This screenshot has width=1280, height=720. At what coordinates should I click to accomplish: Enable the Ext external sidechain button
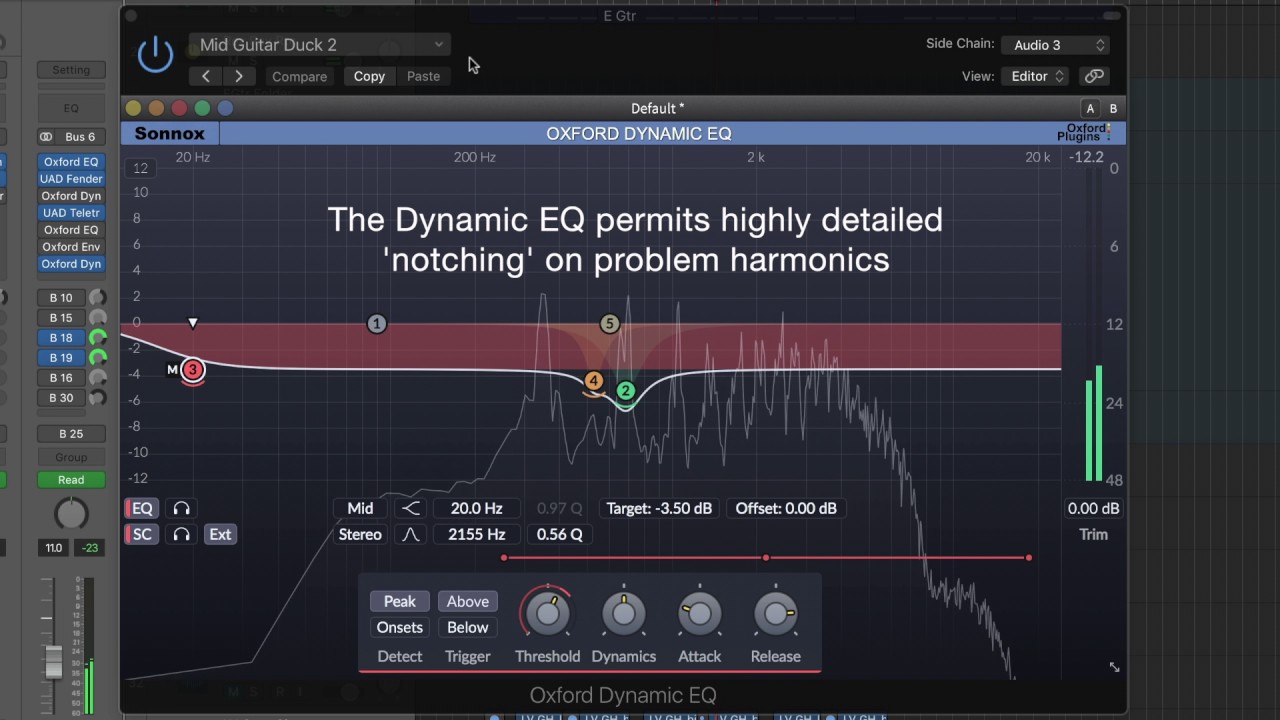[x=220, y=534]
